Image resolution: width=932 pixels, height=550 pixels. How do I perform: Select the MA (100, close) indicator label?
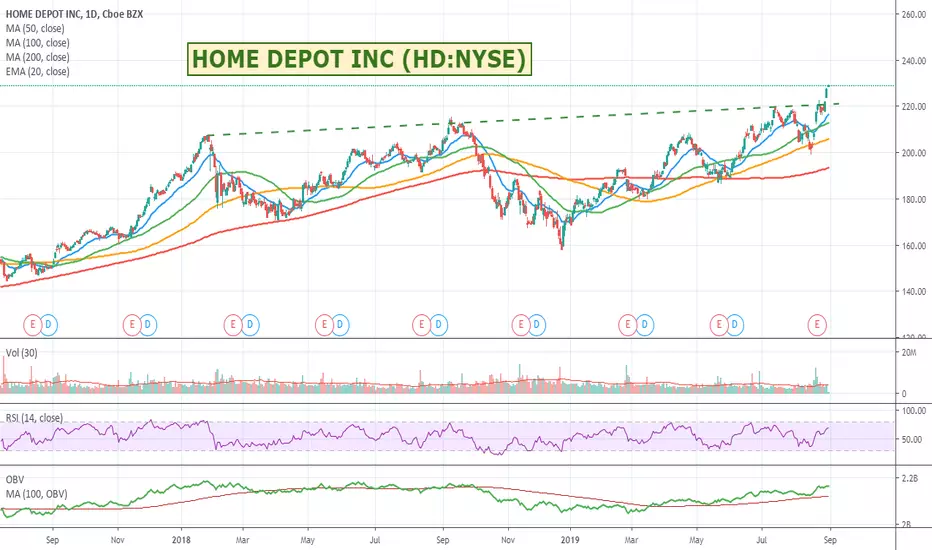(37, 43)
